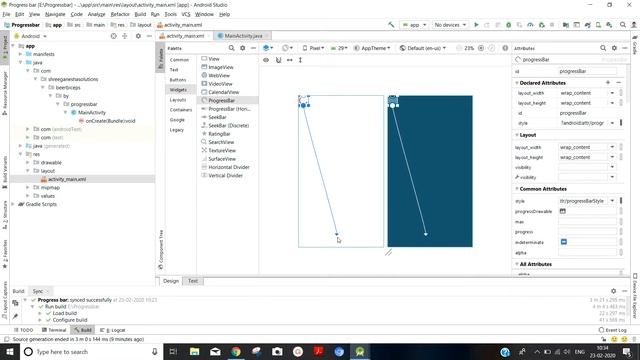Open the orientation rotate icon dropdown

point(287,48)
